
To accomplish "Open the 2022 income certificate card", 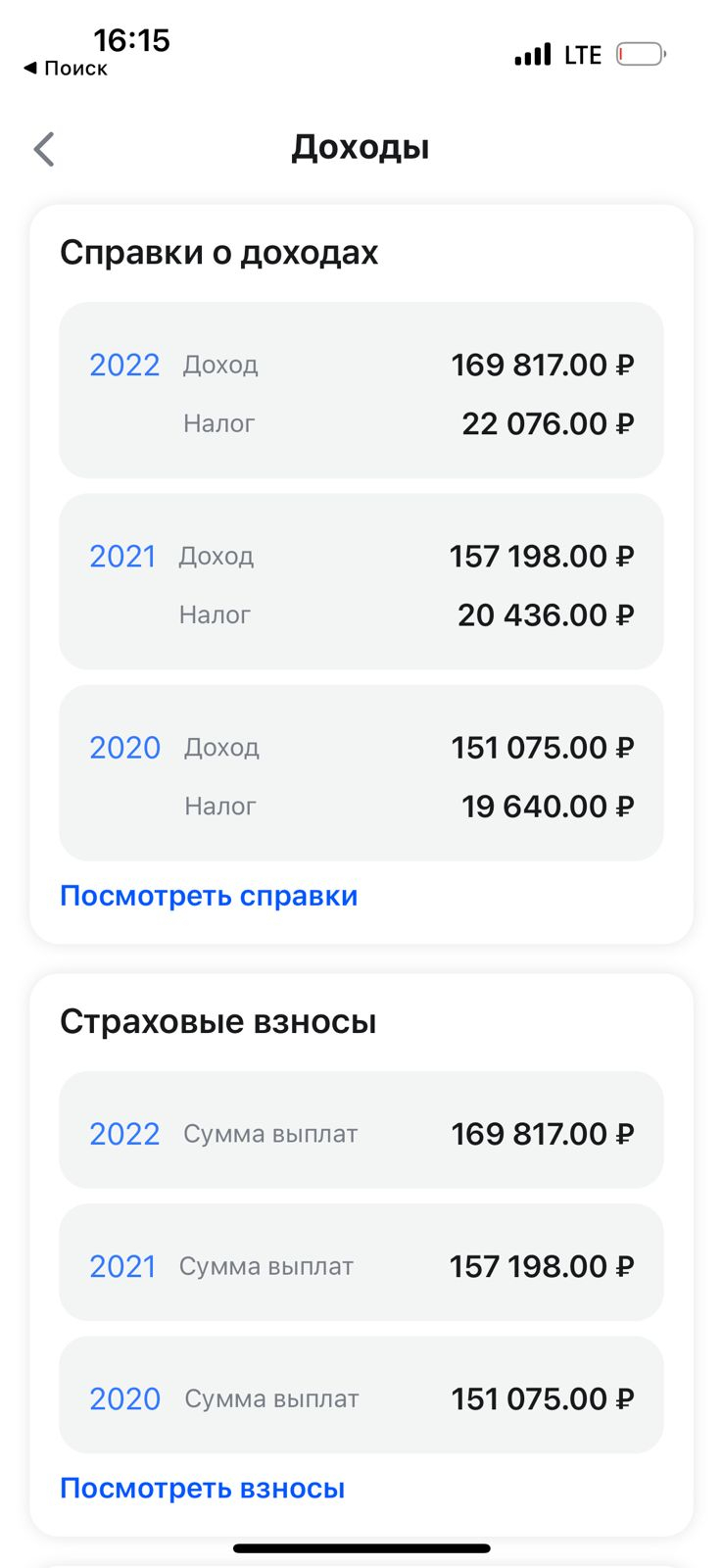I will [x=361, y=390].
